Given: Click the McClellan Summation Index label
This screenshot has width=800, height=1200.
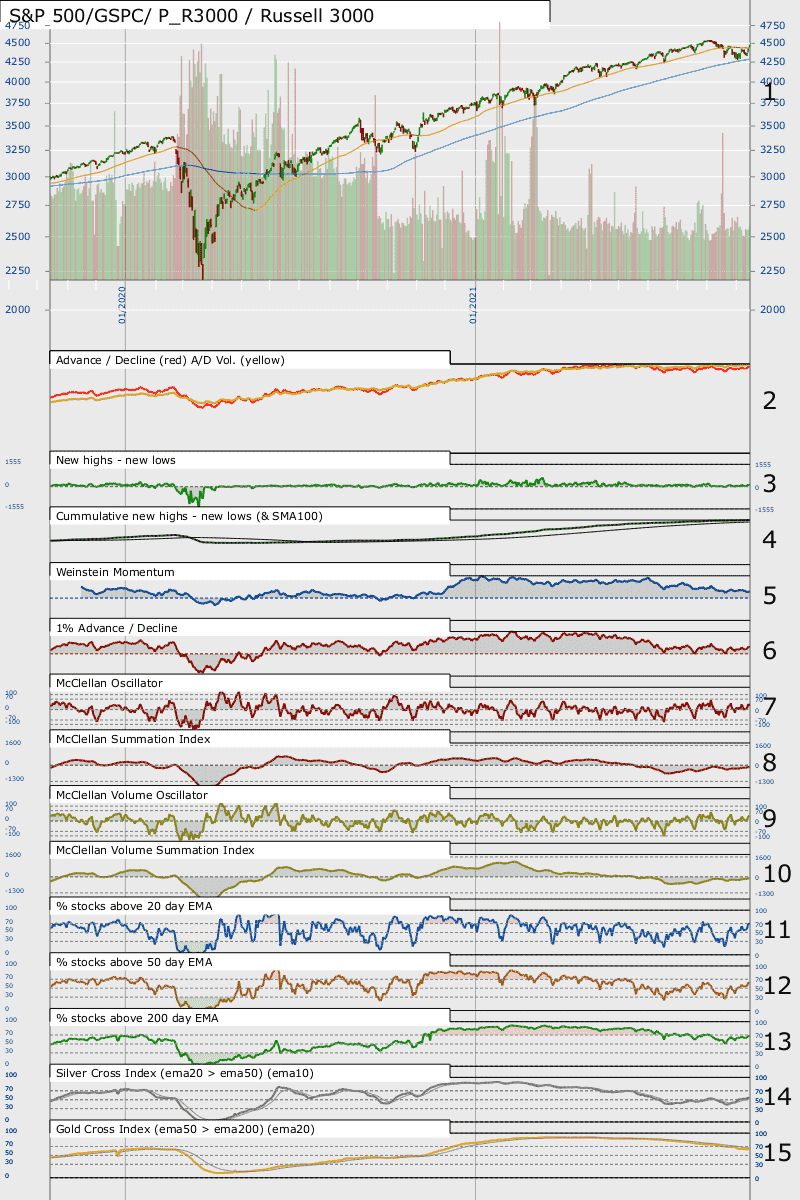Looking at the screenshot, I should (133, 739).
